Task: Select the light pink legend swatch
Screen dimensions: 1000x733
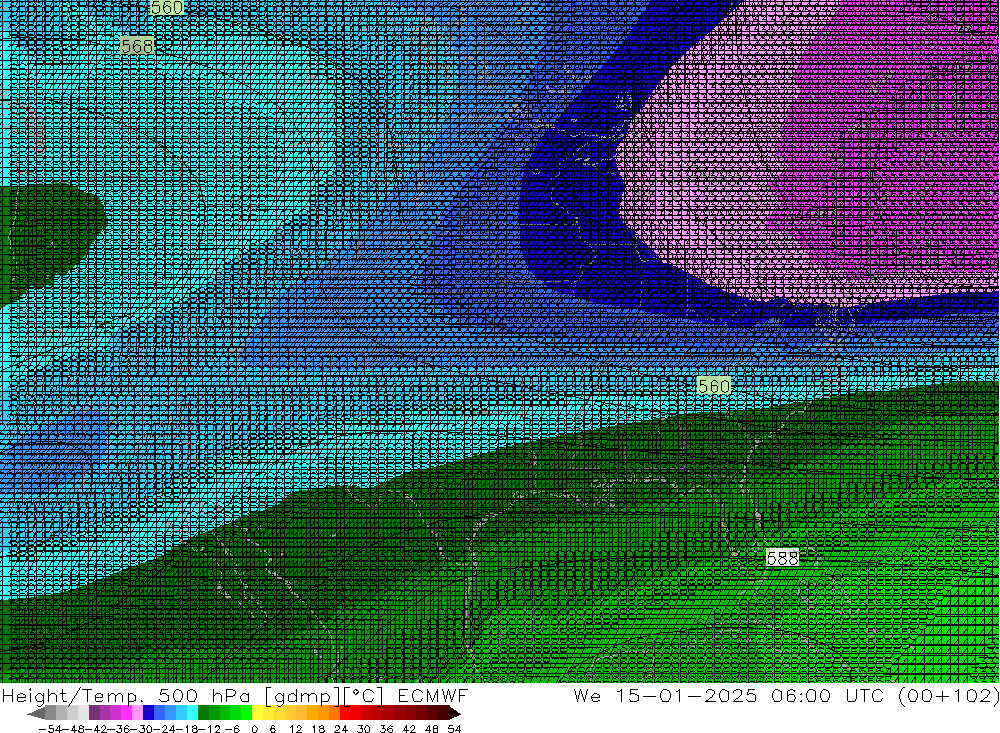Action: click(138, 713)
